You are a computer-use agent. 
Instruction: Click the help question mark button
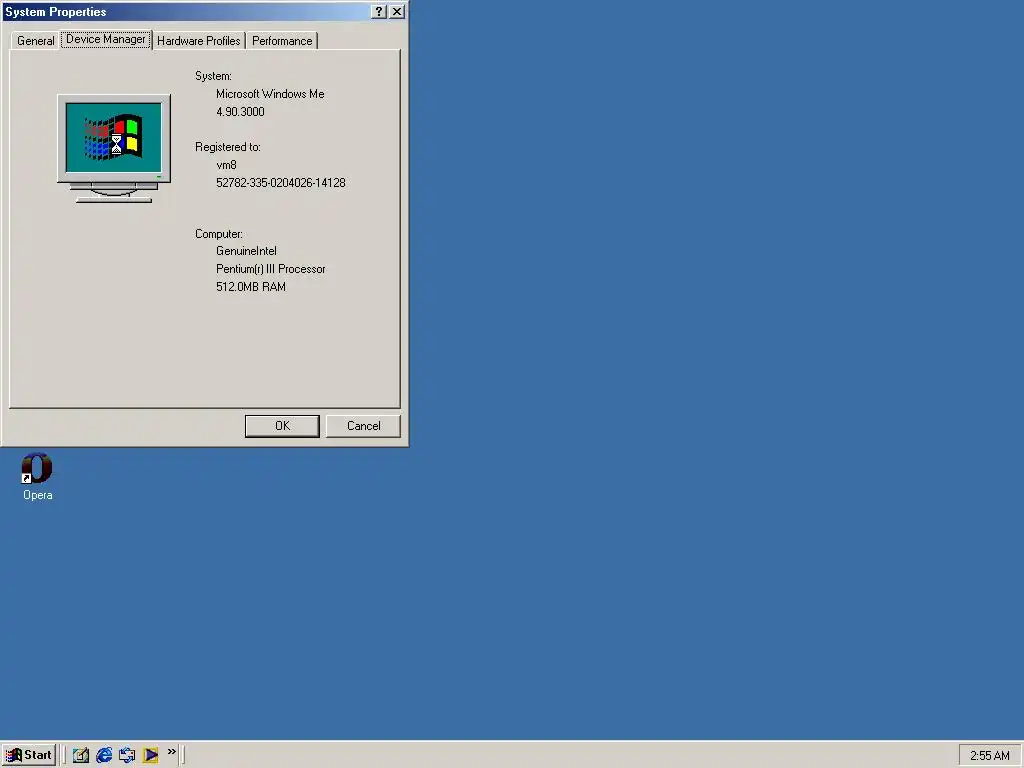(379, 12)
